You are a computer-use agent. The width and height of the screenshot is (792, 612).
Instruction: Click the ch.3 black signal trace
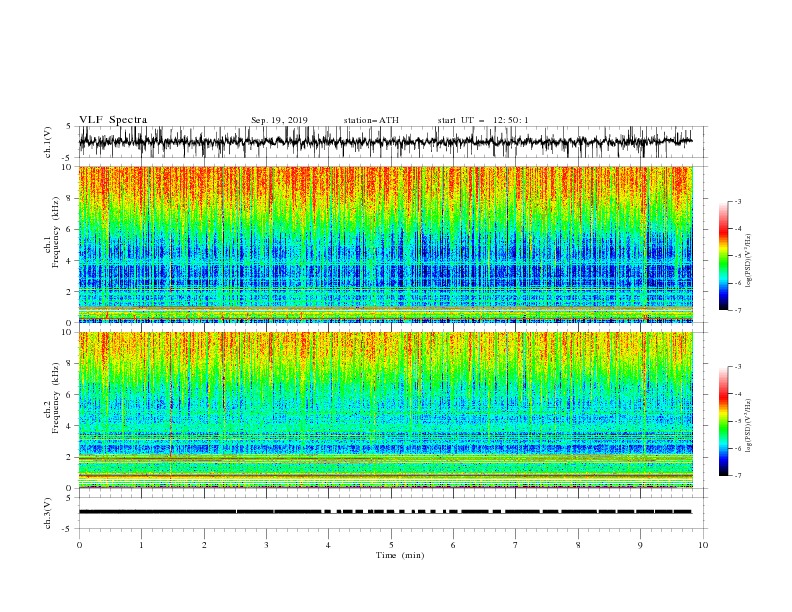pos(385,512)
